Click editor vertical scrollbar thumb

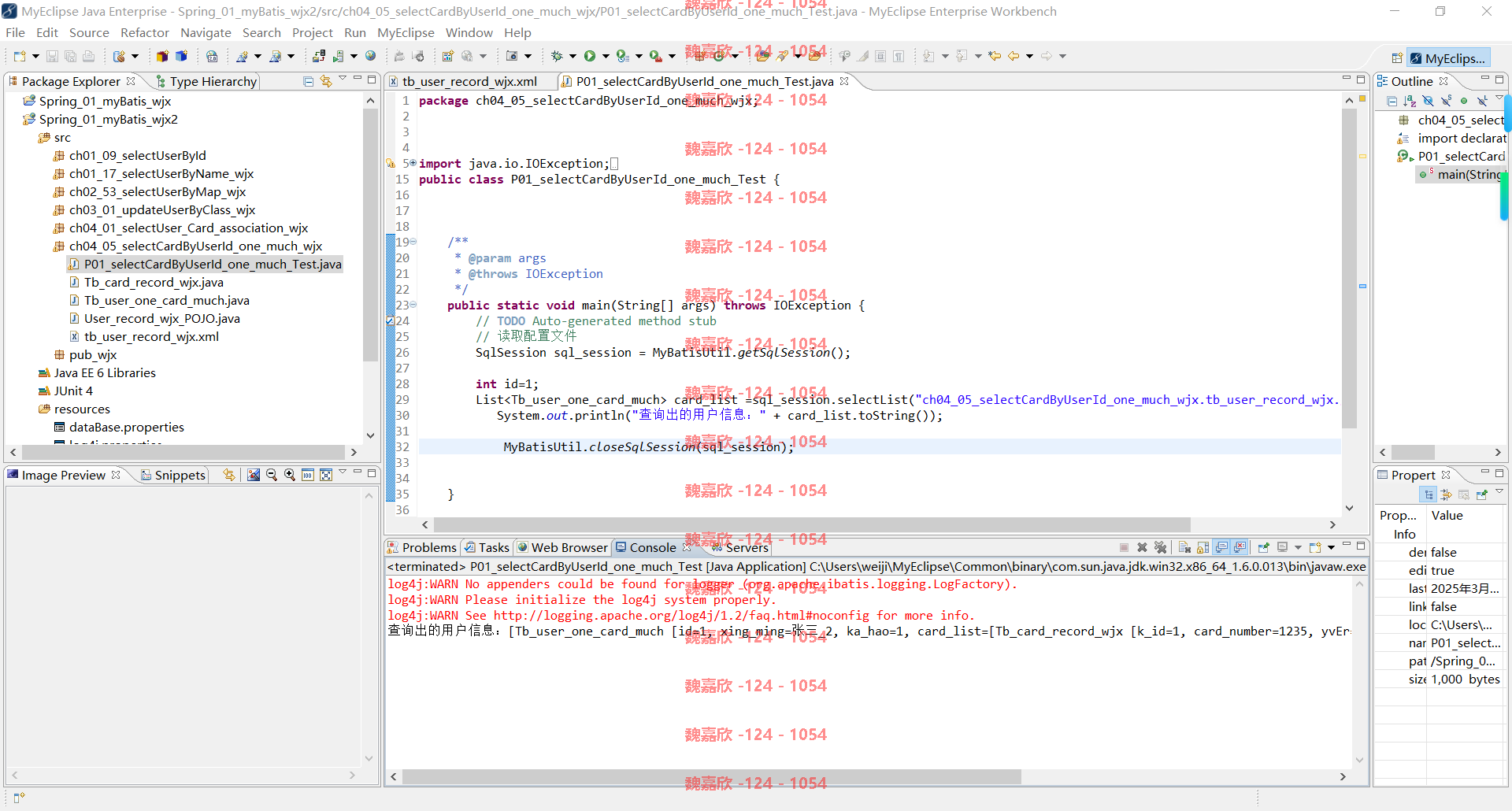point(1349,268)
